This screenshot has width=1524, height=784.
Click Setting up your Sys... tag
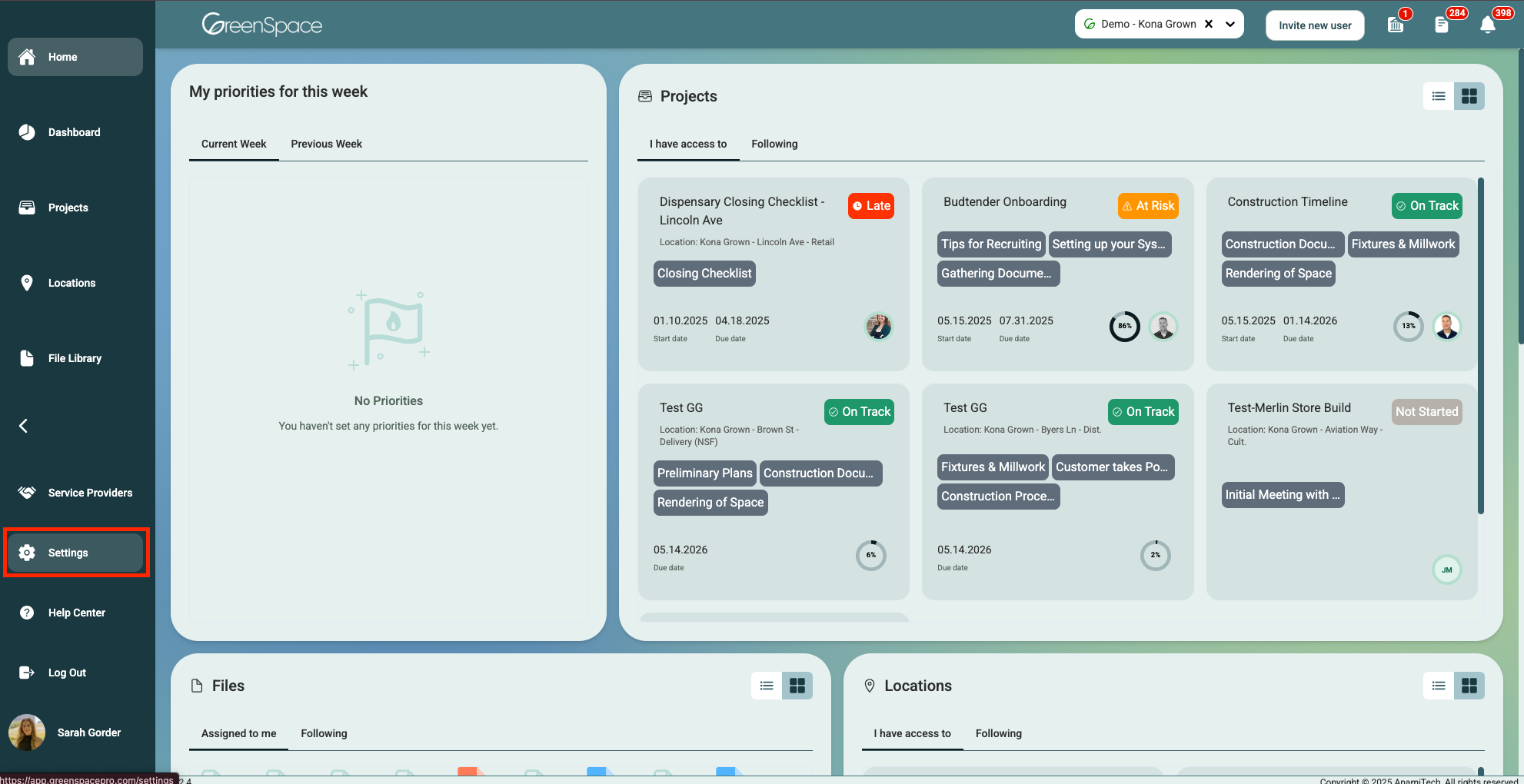tap(1110, 244)
